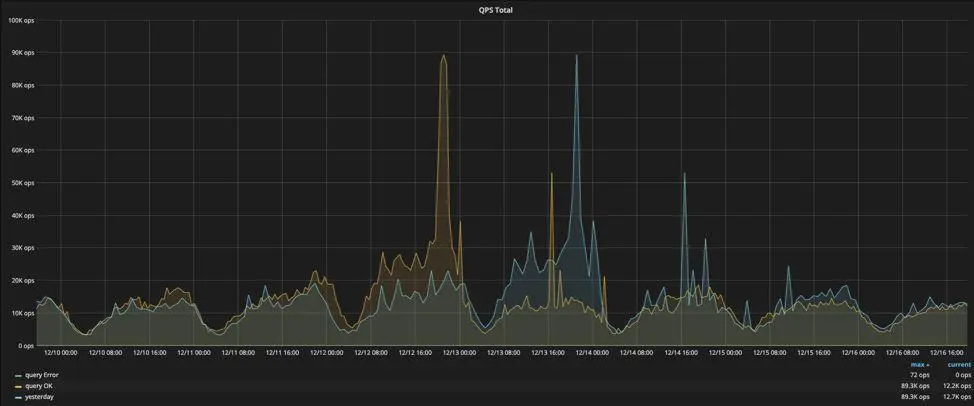The width and height of the screenshot is (974, 406).
Task: Click the 12/14 00:00 time axis label
Action: click(593, 353)
